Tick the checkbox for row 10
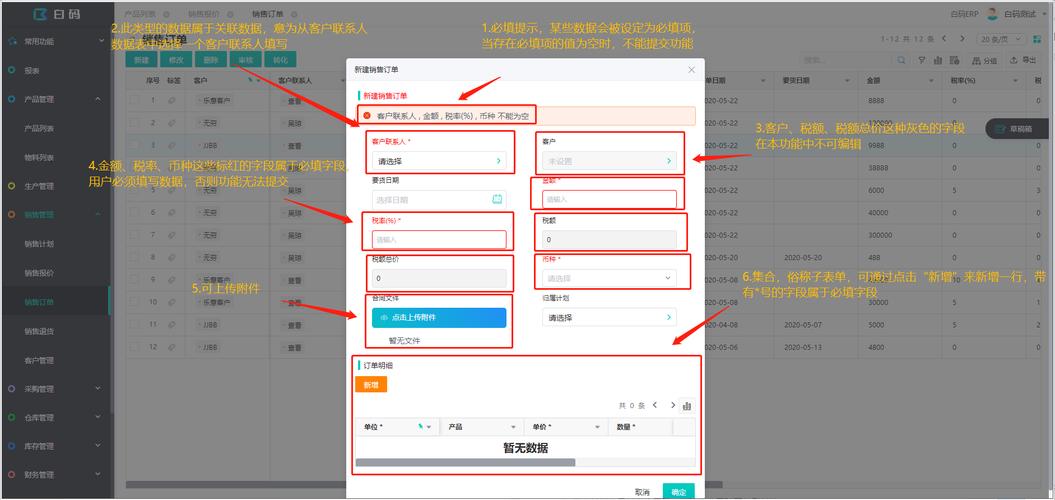Viewport: 1055px width, 500px height. pos(135,302)
